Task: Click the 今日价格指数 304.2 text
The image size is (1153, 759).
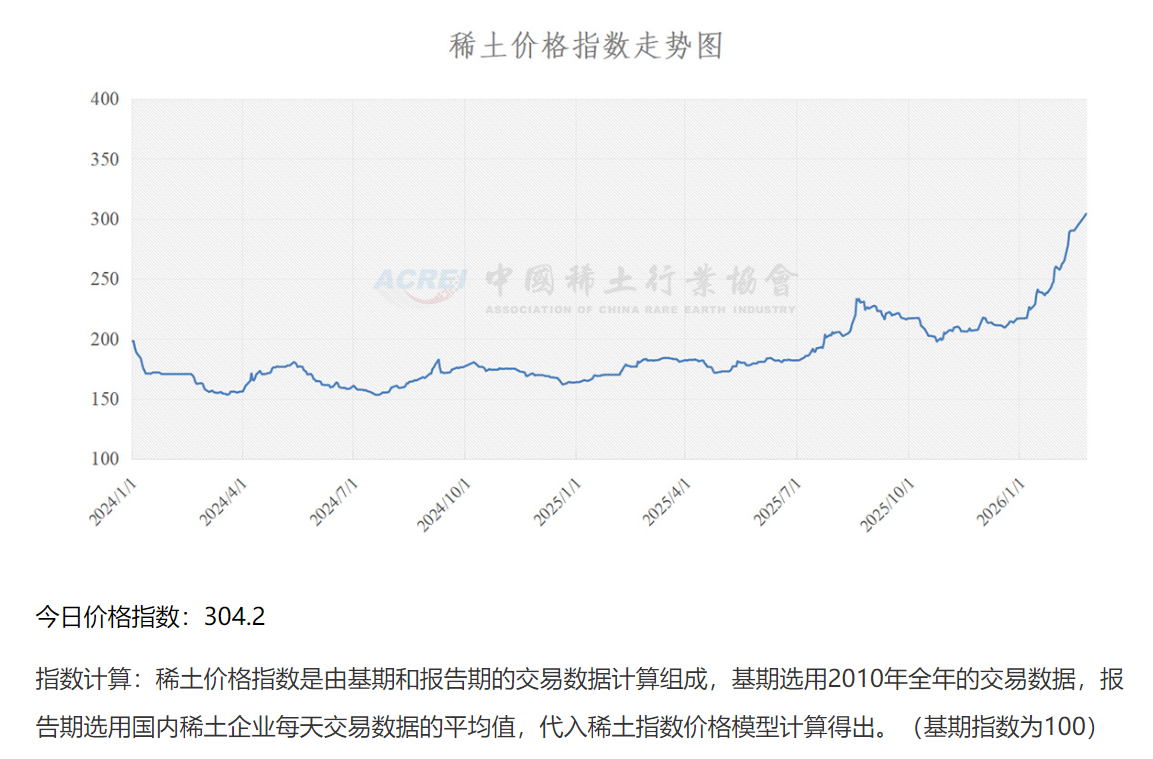Action: [x=150, y=617]
